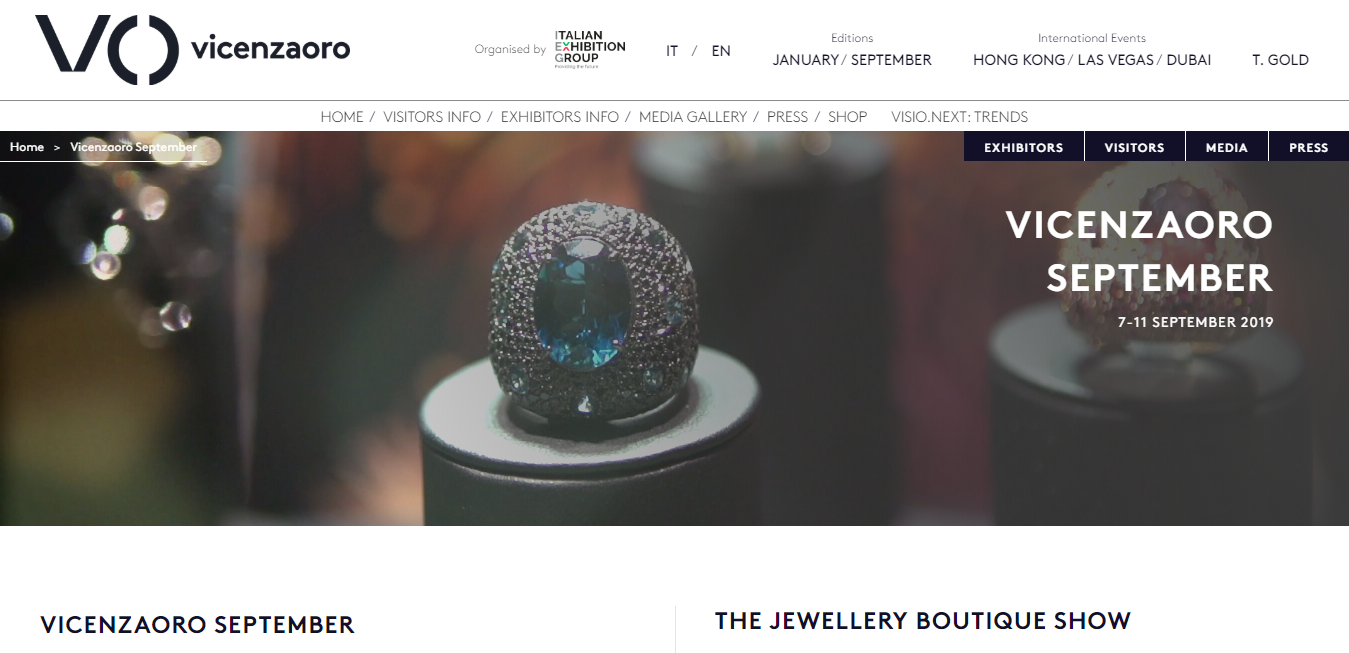Click the Home breadcrumb link
This screenshot has width=1349, height=653.
27,147
